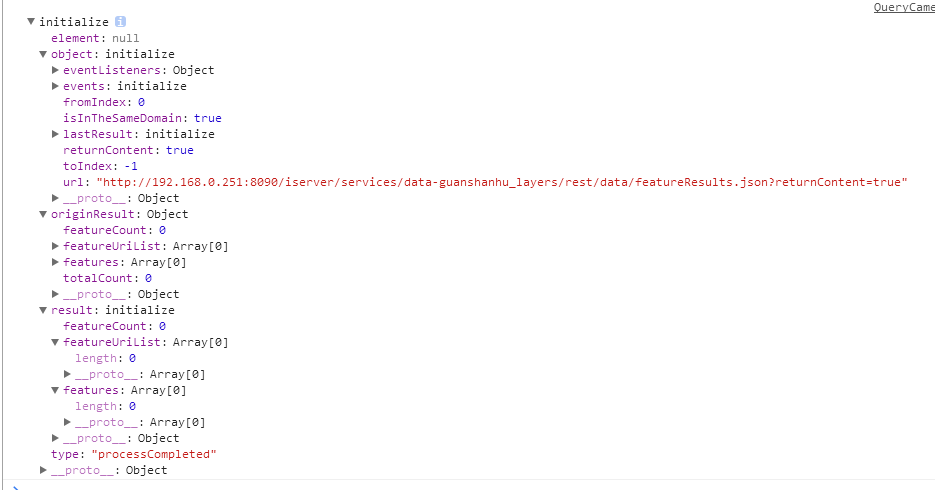Collapse the result: initialize node
The height and width of the screenshot is (490, 935).
tap(43, 310)
